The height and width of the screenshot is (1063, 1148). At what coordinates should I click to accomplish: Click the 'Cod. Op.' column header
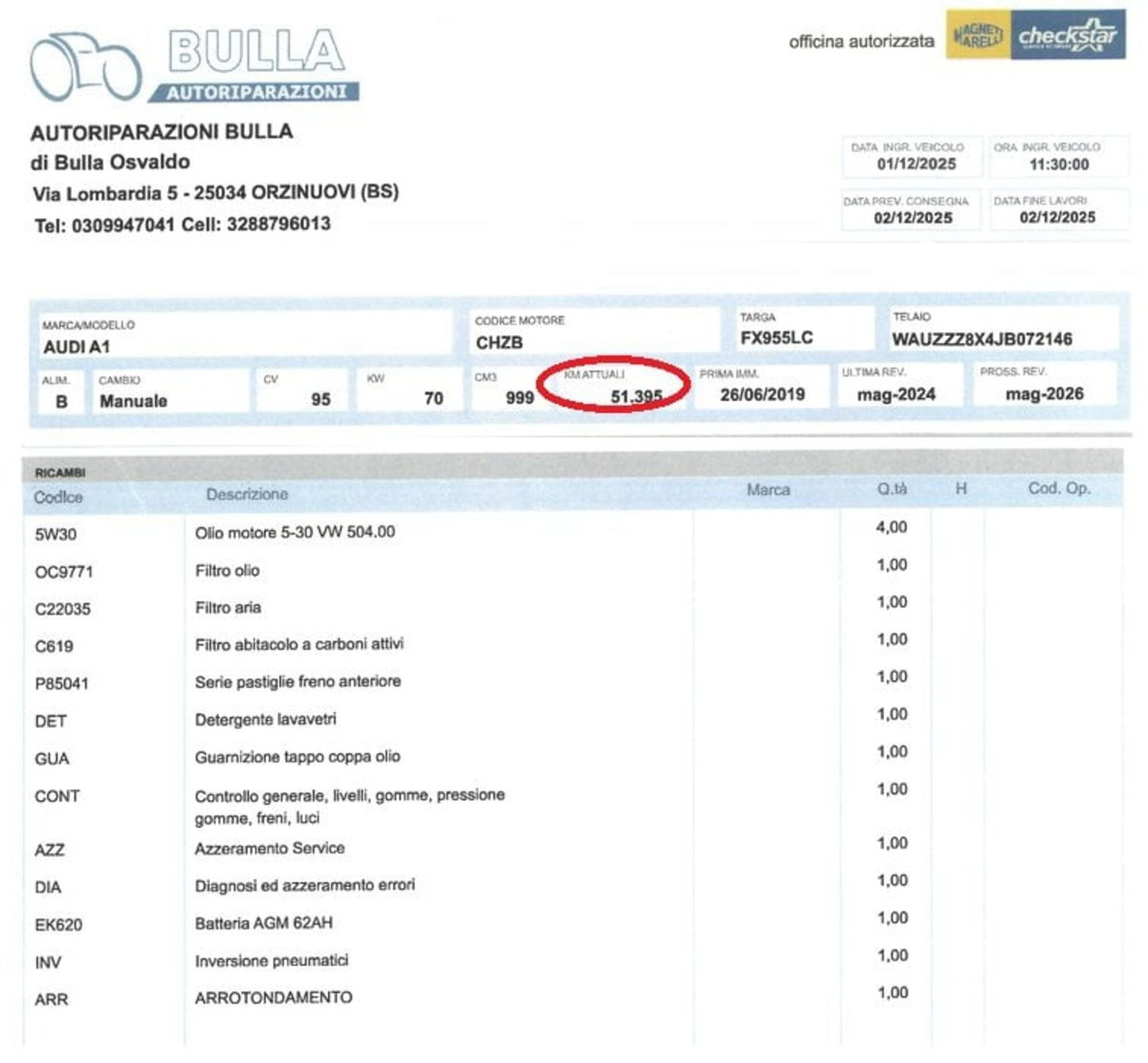coord(1059,488)
